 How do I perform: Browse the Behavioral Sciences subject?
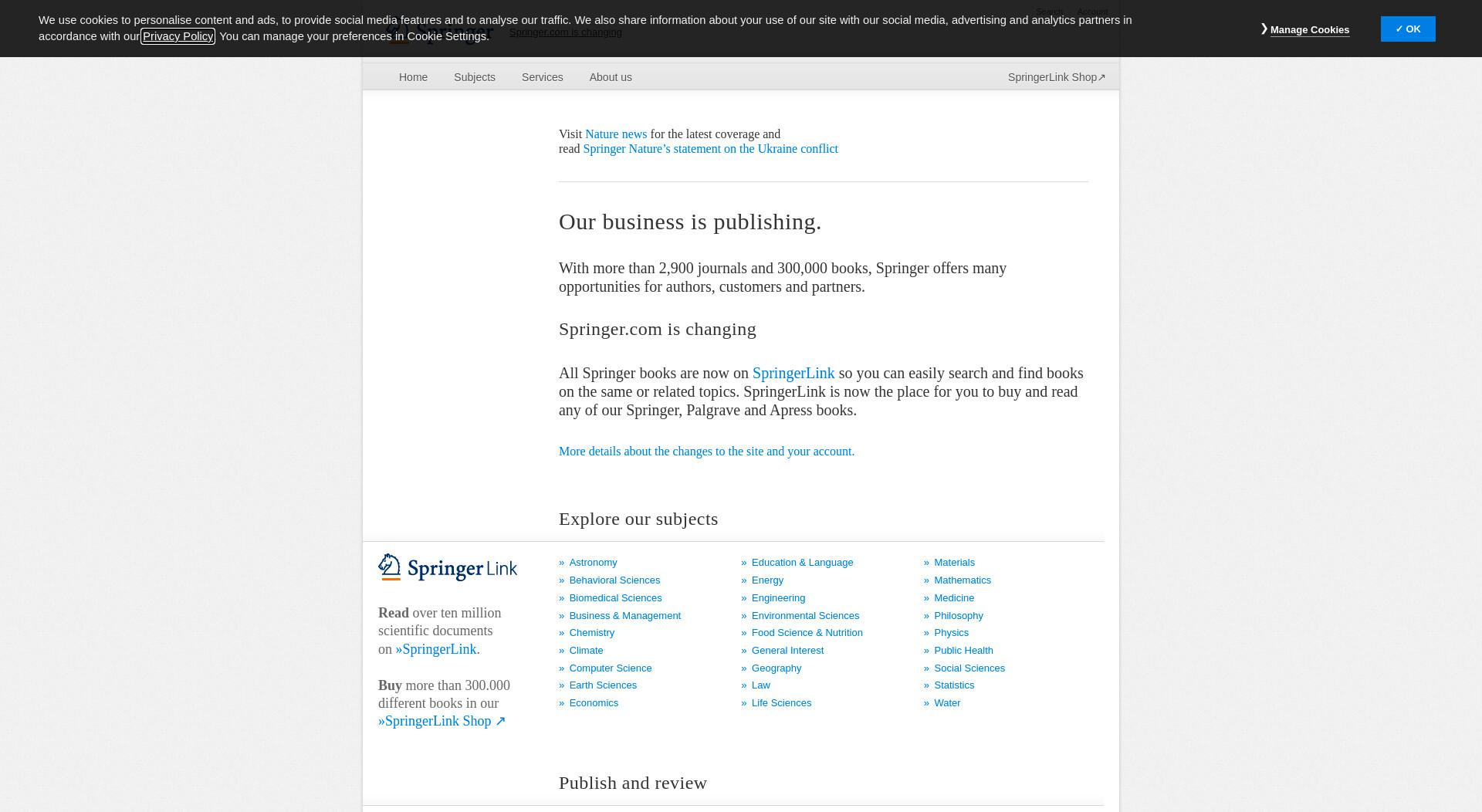pos(614,580)
